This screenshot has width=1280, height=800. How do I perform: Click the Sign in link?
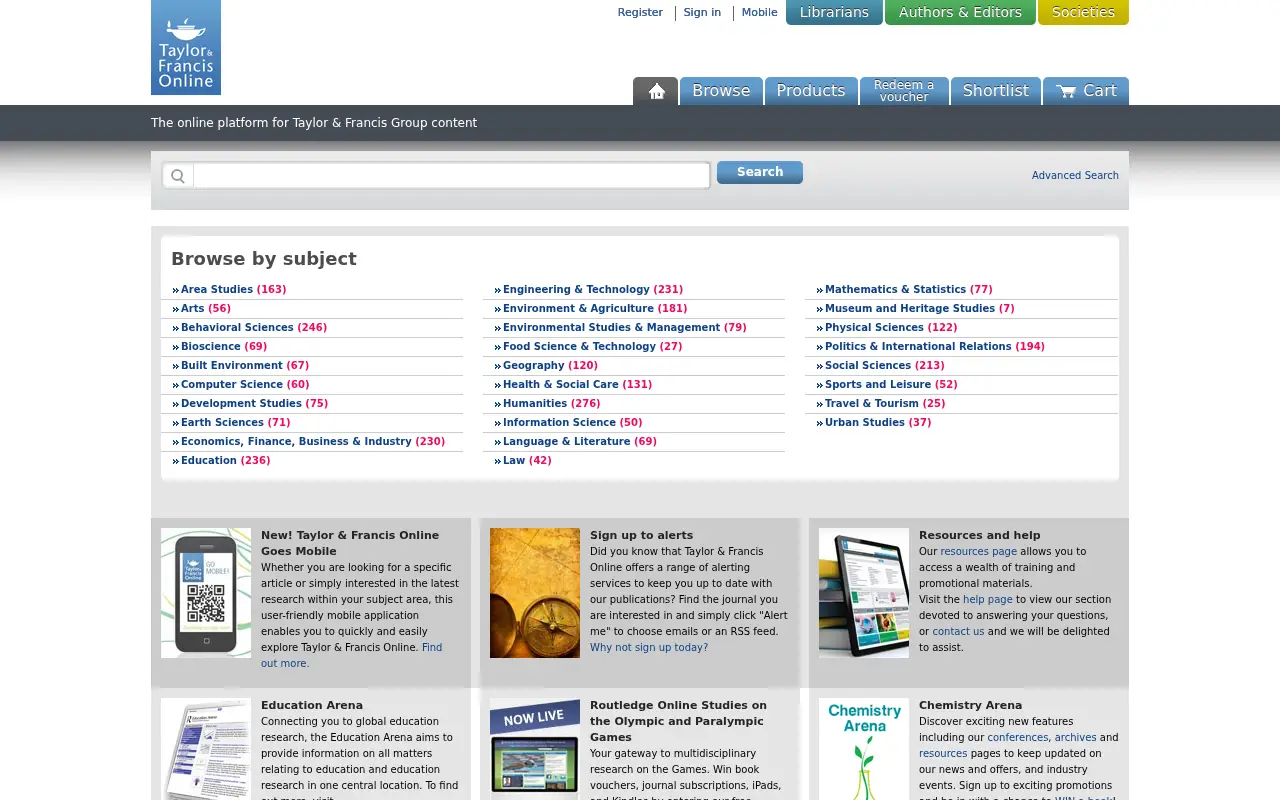coord(702,12)
